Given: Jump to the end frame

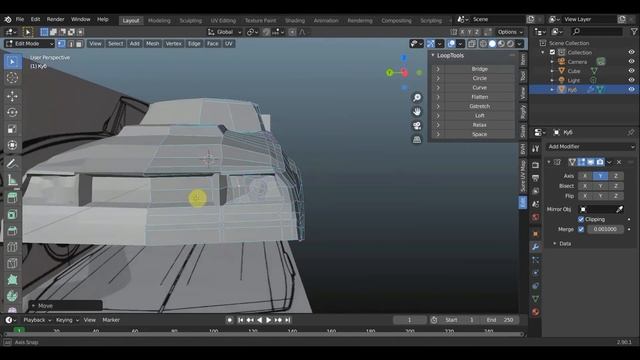Looking at the screenshot, I should 288,320.
